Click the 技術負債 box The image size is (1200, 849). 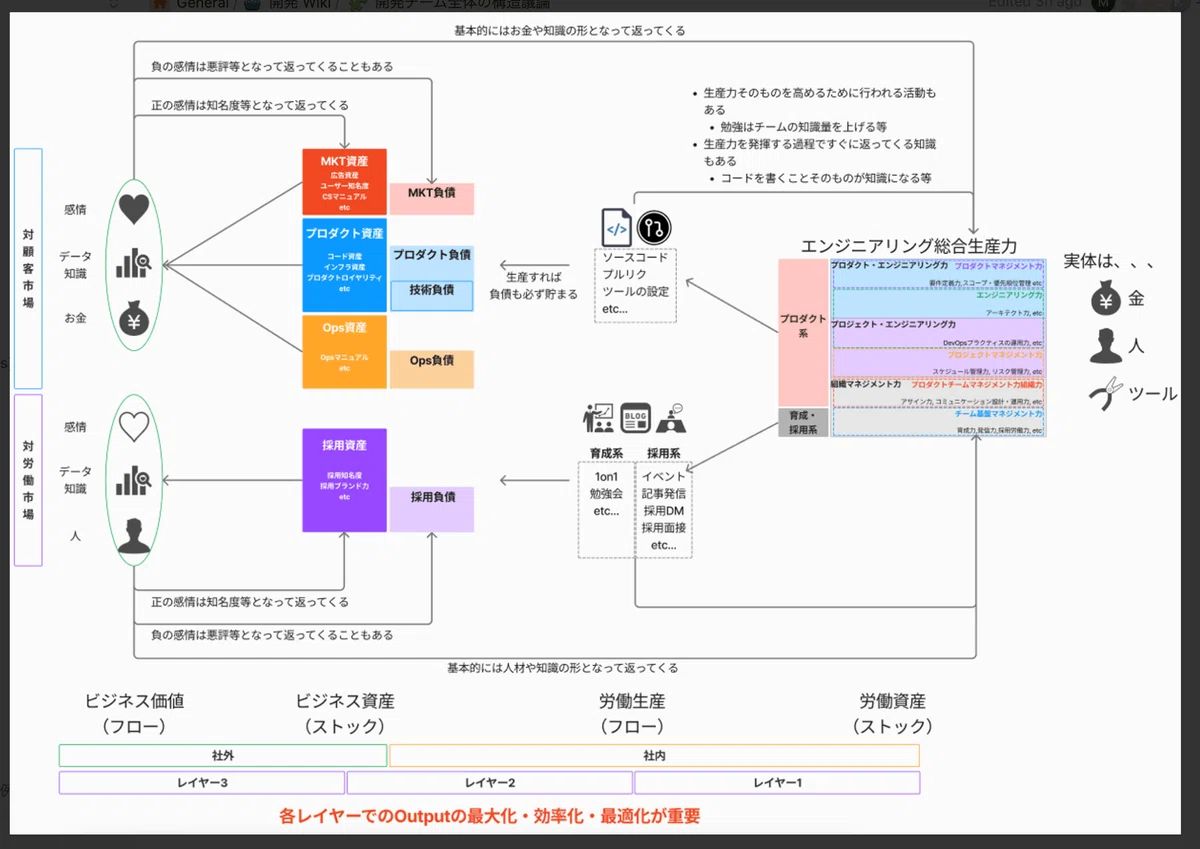coord(431,295)
